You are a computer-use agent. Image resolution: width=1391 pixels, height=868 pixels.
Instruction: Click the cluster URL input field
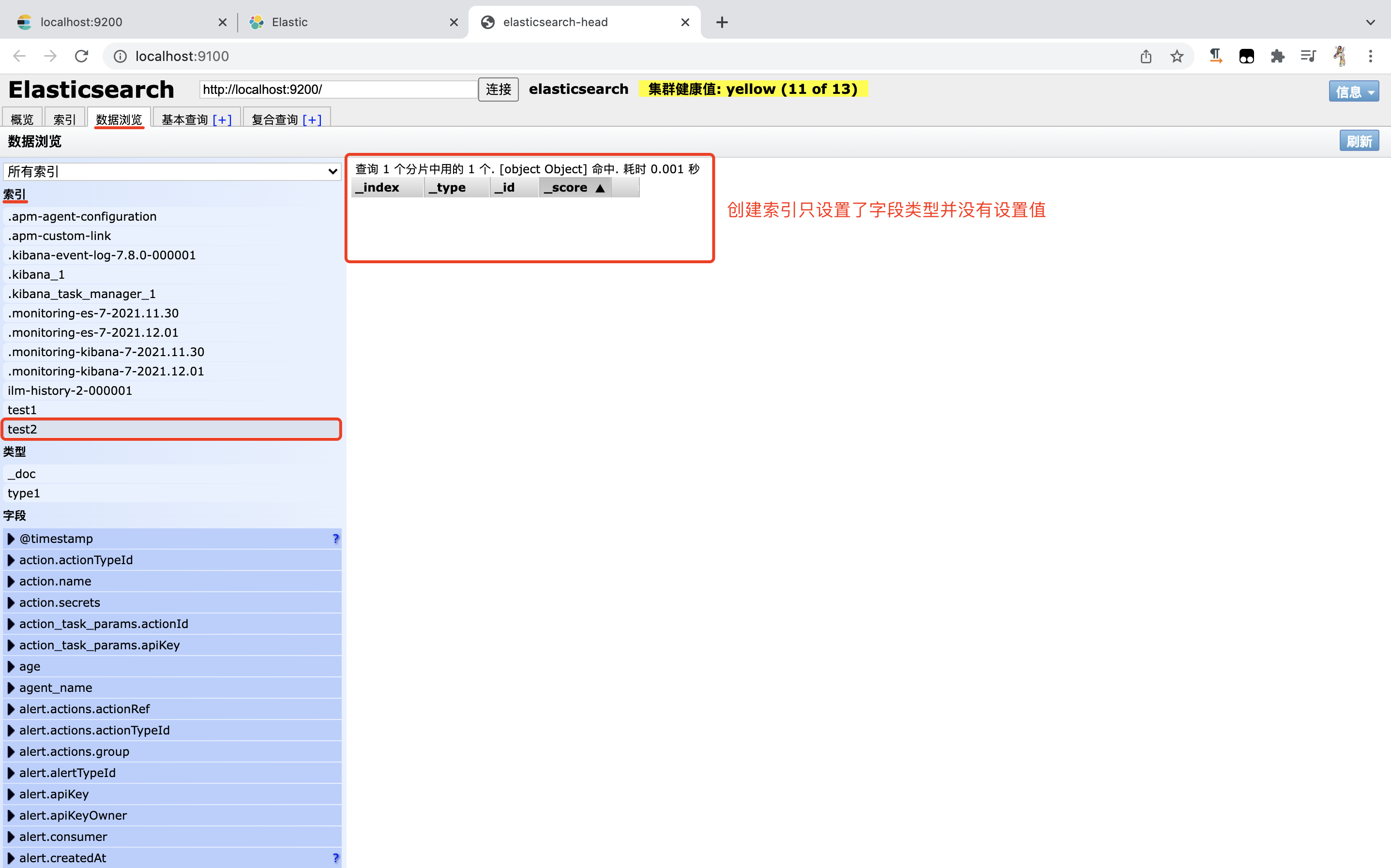(x=338, y=89)
